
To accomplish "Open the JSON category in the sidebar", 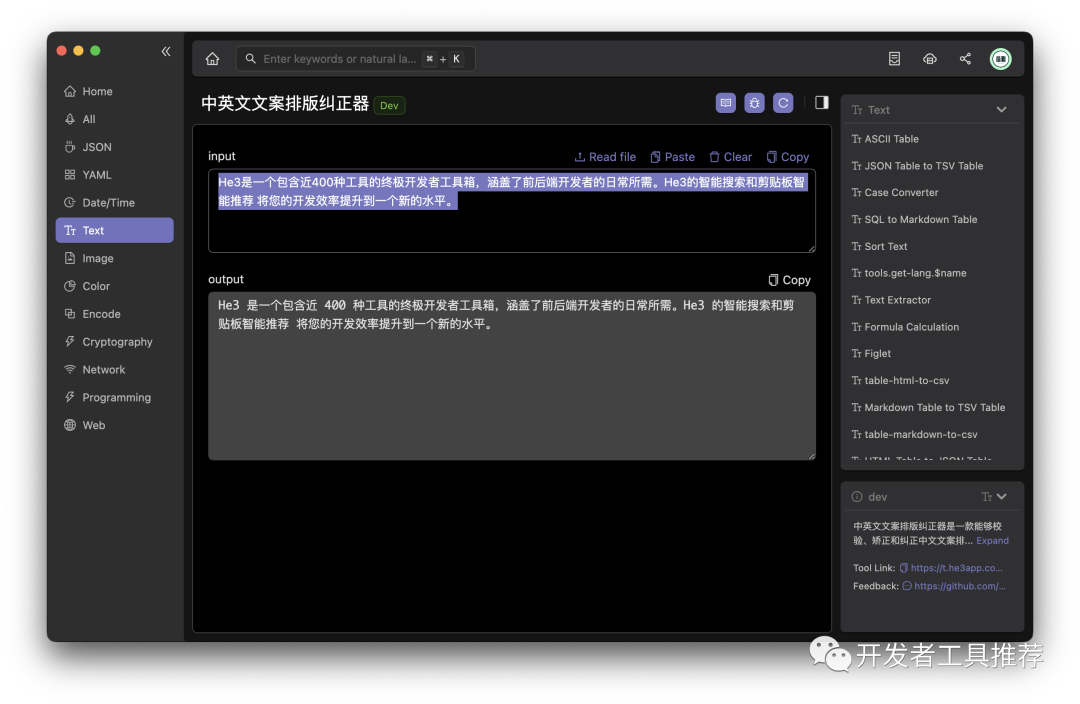I will tap(97, 147).
